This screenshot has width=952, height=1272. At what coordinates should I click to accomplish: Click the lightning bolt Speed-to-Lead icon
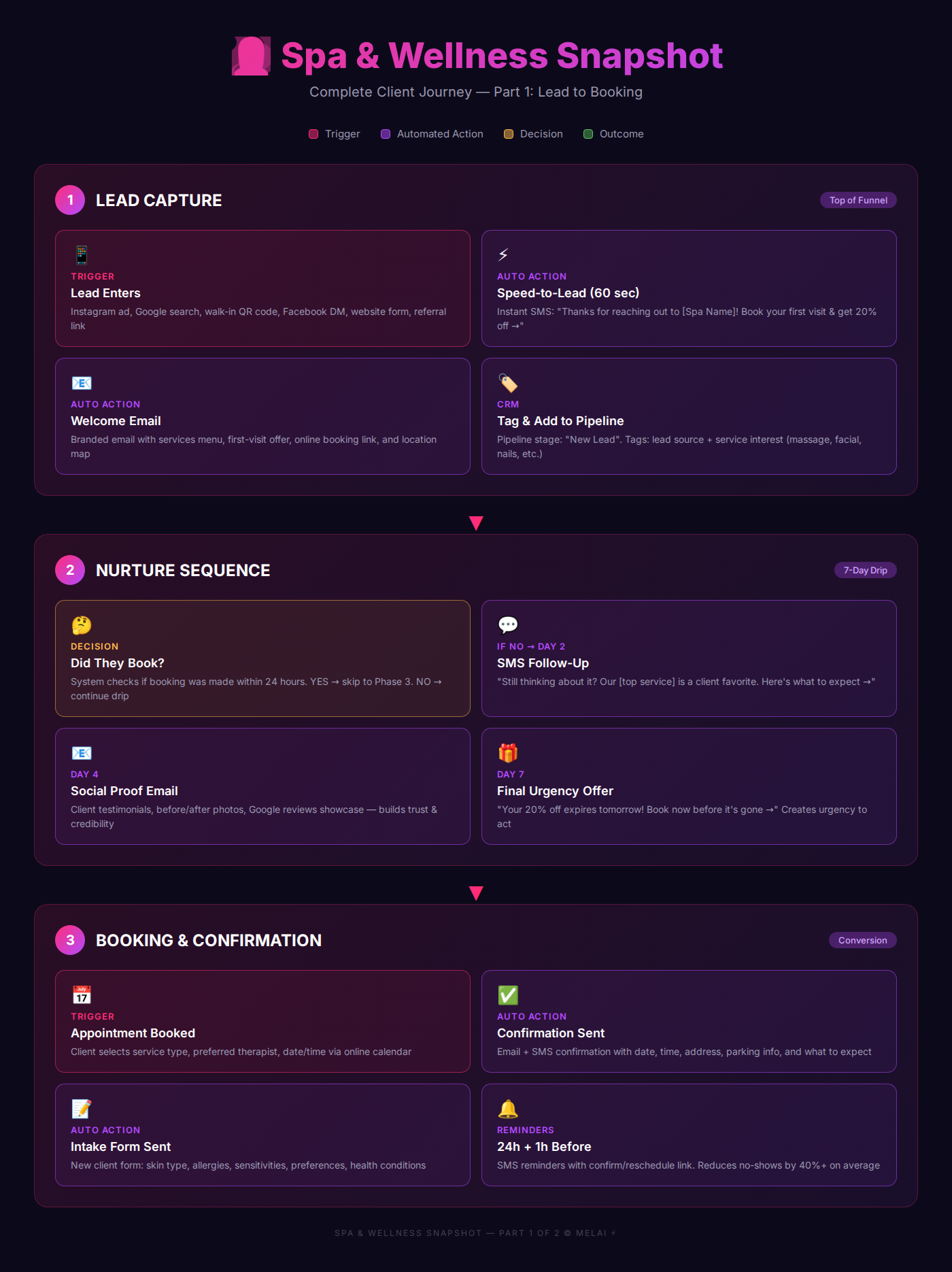[503, 255]
